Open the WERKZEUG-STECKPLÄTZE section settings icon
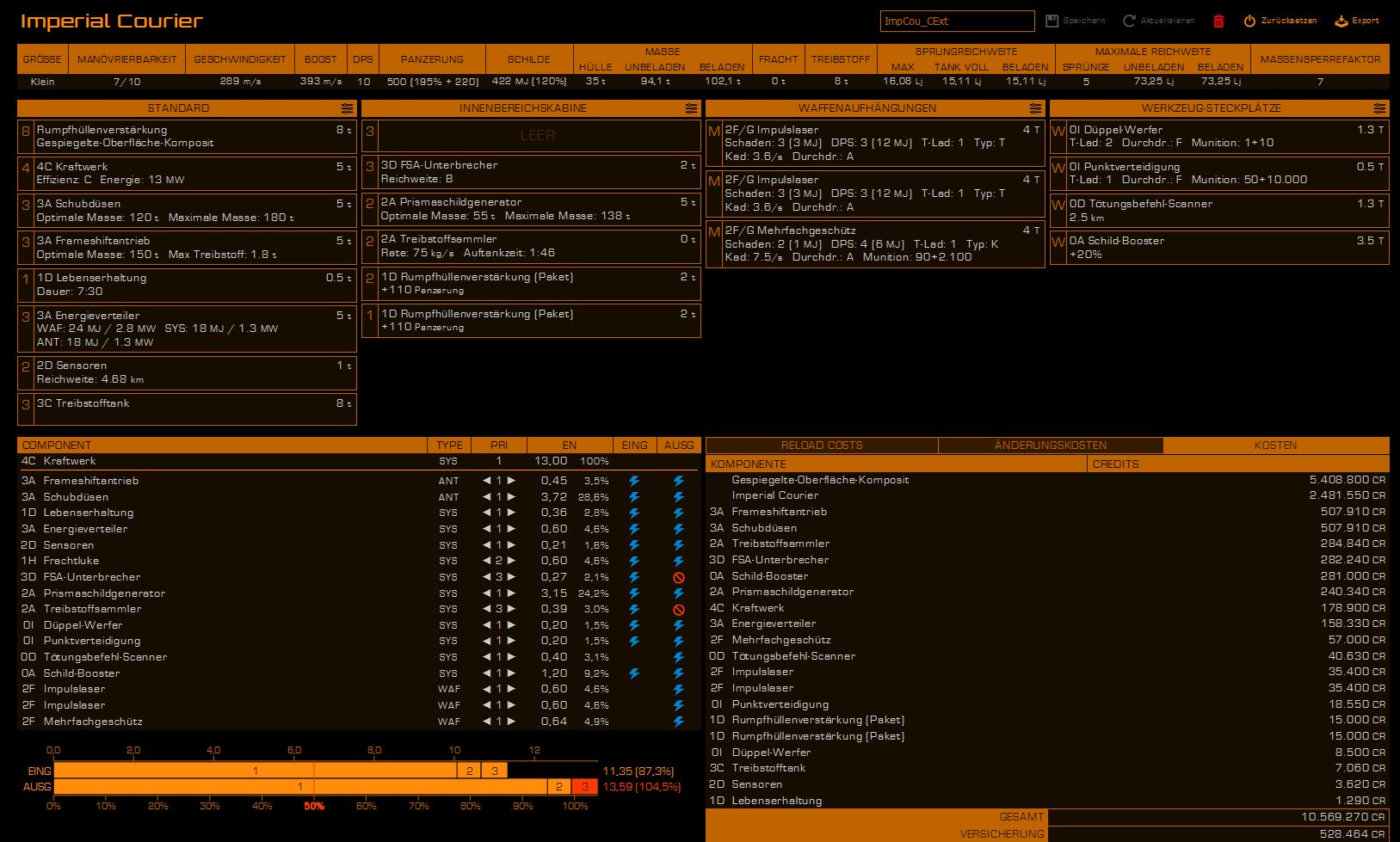The image size is (1400, 842). [1379, 108]
